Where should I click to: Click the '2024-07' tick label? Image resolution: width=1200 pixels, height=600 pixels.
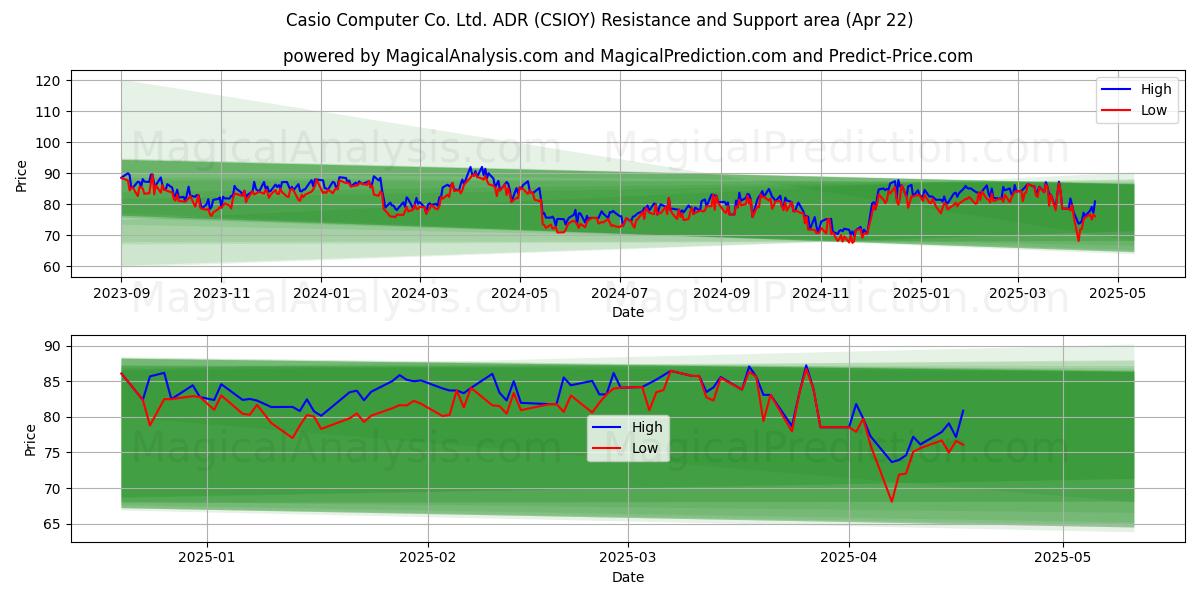(x=619, y=294)
